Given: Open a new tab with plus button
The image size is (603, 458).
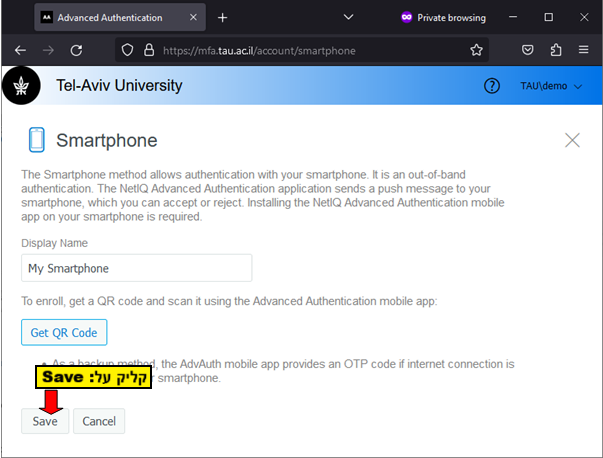Looking at the screenshot, I should click(222, 18).
